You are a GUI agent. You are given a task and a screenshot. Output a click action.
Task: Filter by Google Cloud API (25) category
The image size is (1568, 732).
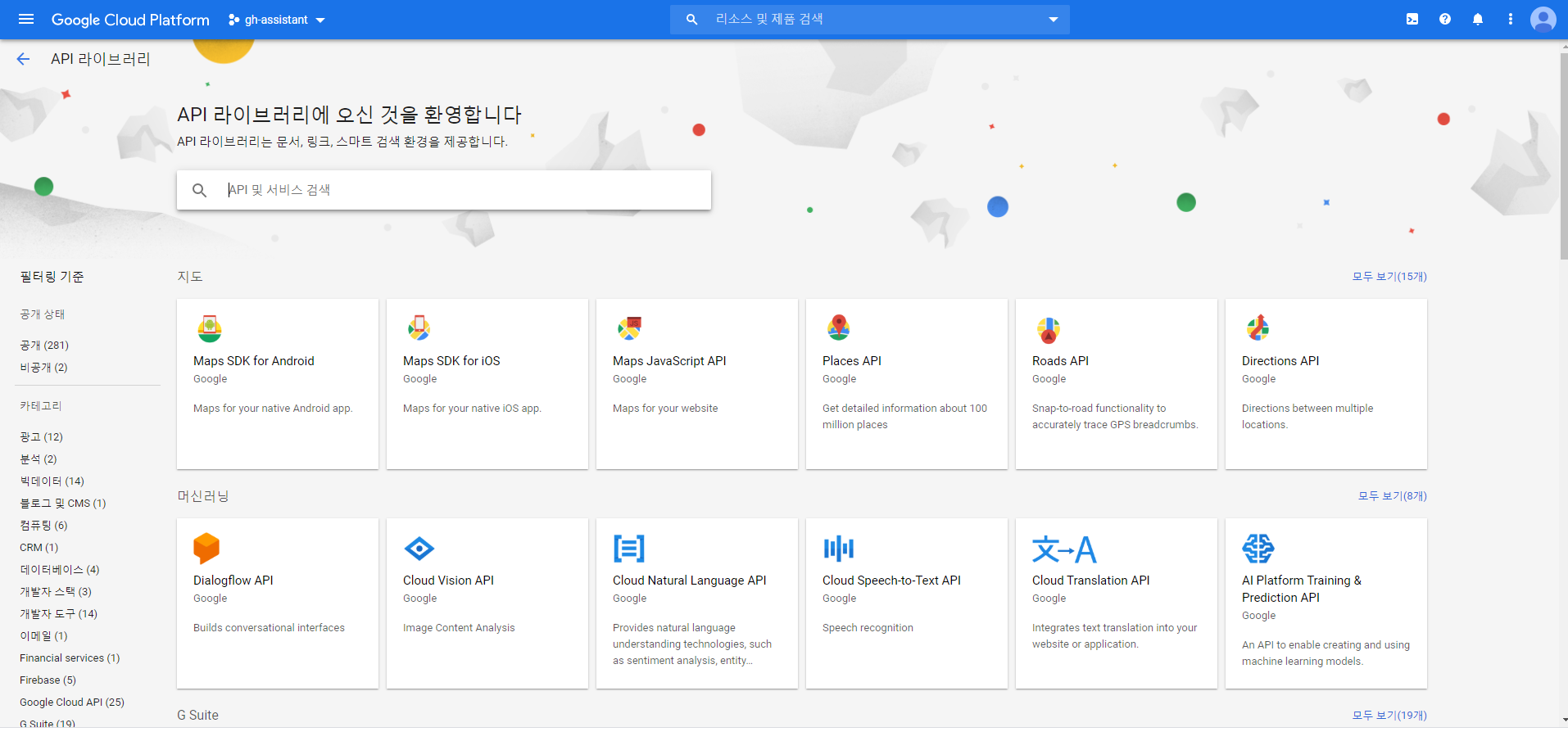point(72,703)
